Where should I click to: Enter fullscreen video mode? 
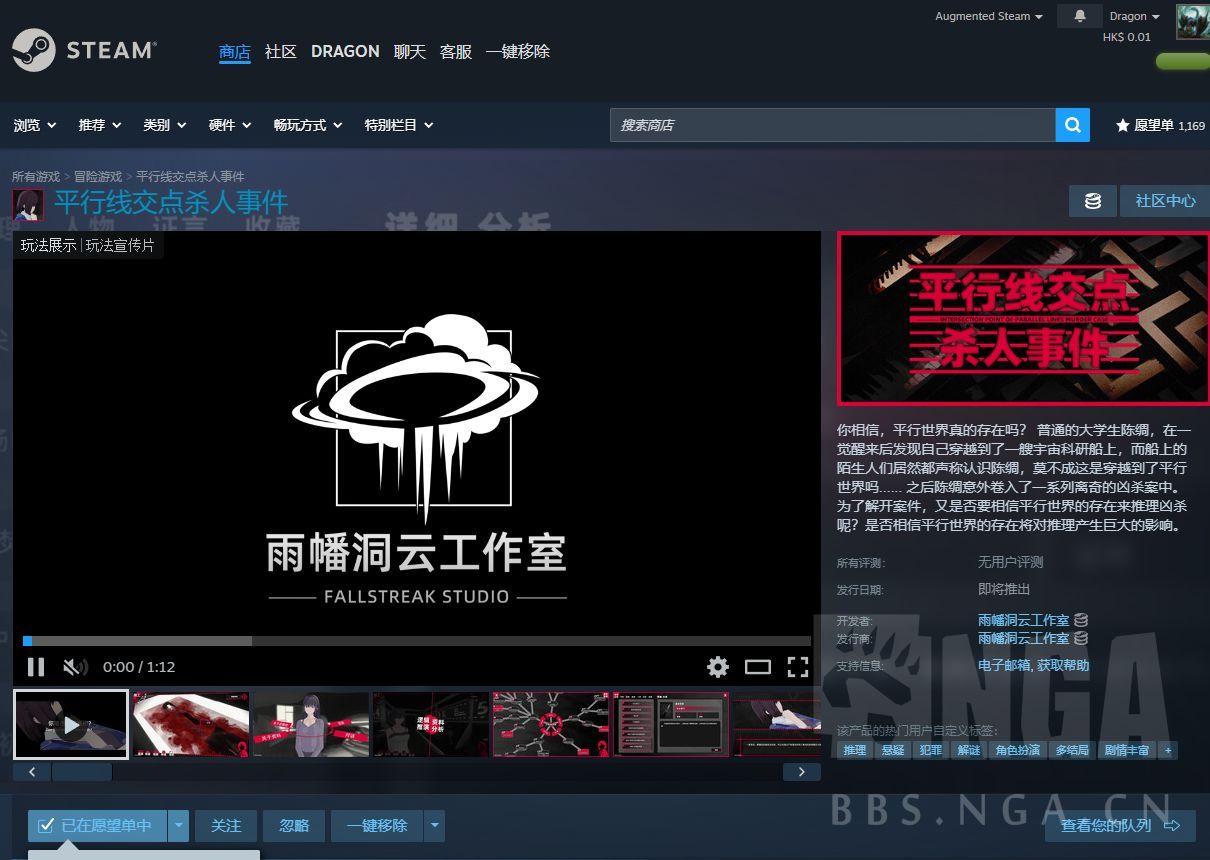click(797, 667)
